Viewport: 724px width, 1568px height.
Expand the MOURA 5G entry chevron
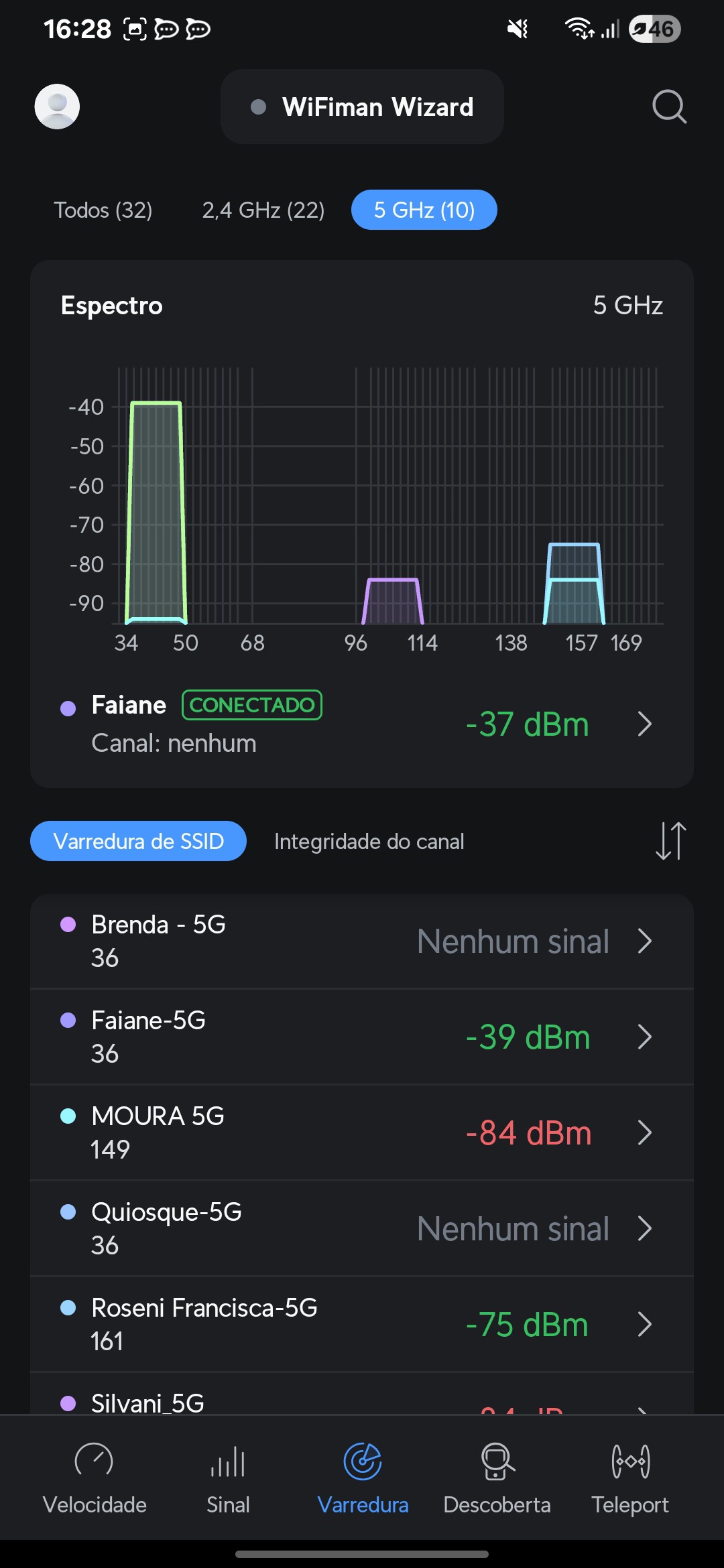[644, 1133]
